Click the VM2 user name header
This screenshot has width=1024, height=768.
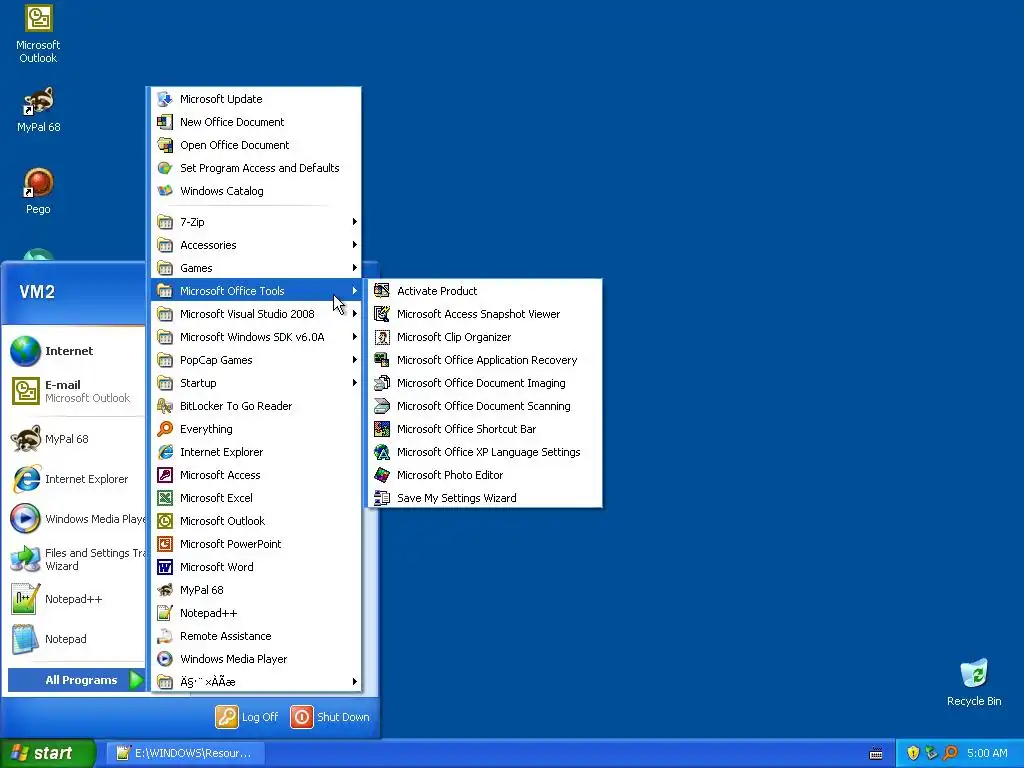tap(37, 292)
